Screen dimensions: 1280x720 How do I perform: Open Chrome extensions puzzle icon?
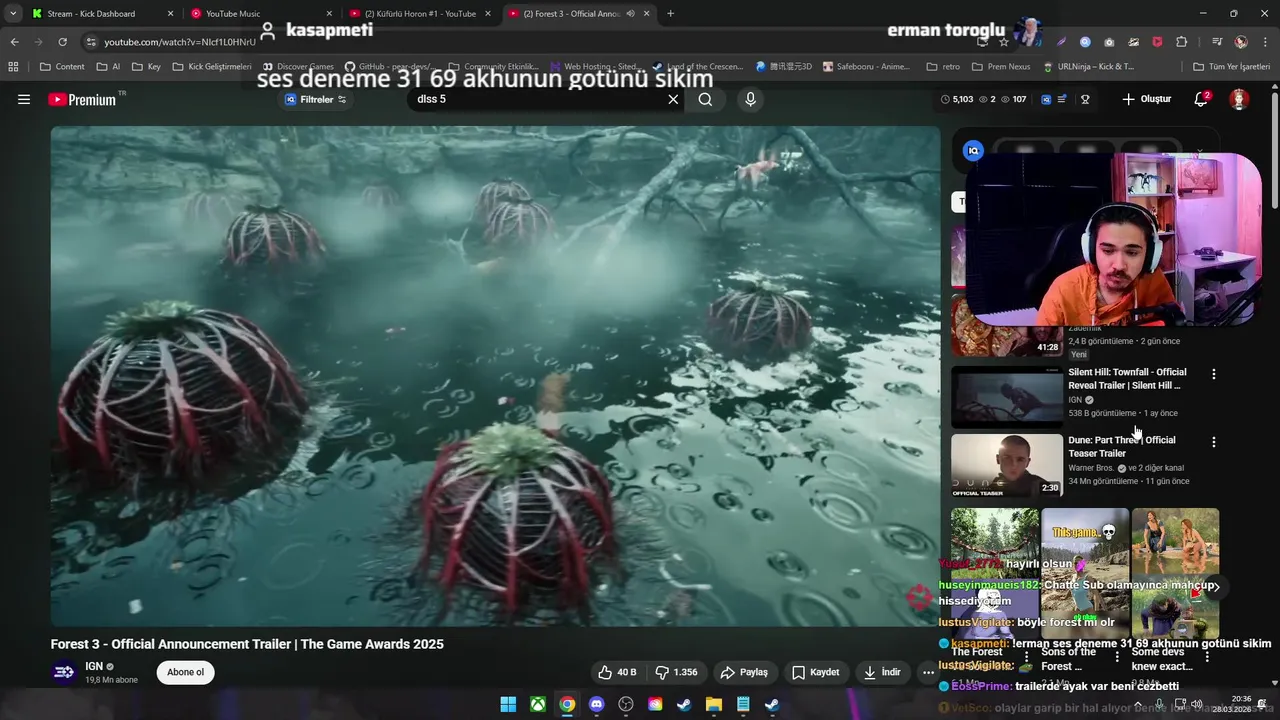[1181, 42]
